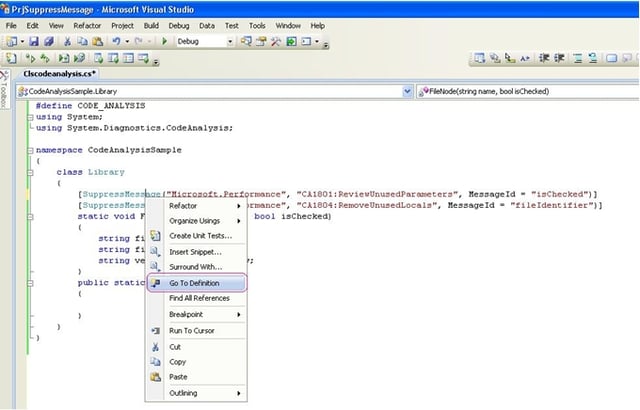
Task: Click the Run To Cursor icon in the context menu
Action: [x=156, y=331]
